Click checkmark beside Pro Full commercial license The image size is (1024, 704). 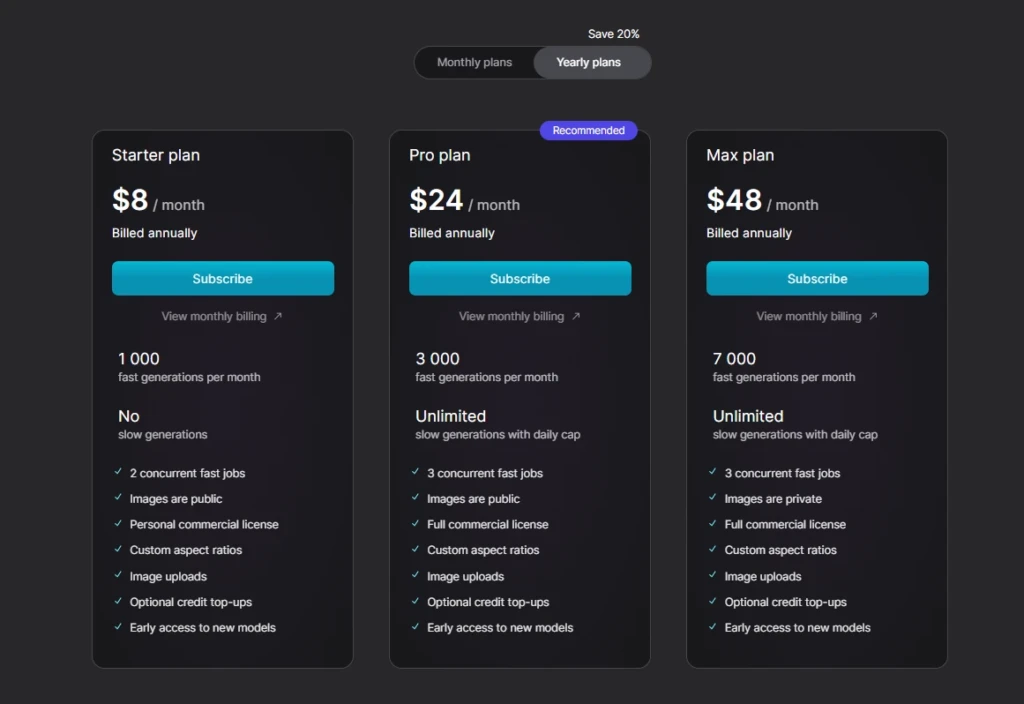click(415, 523)
